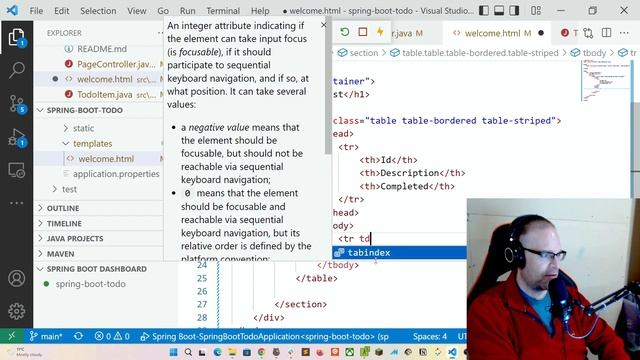The image size is (640, 360).
Task: Open the File menu
Action: point(36,11)
